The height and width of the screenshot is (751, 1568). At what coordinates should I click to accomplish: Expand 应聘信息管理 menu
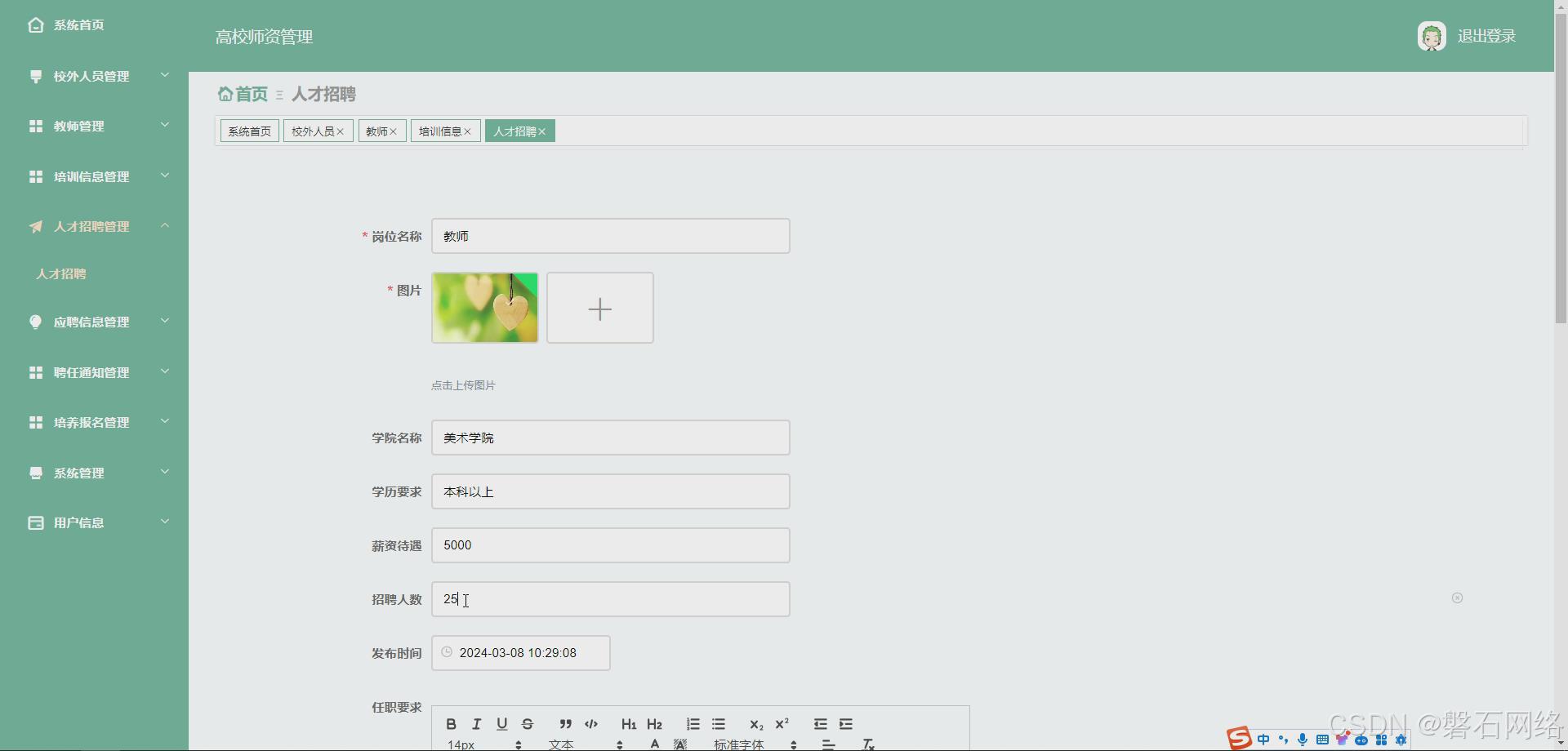coord(94,322)
